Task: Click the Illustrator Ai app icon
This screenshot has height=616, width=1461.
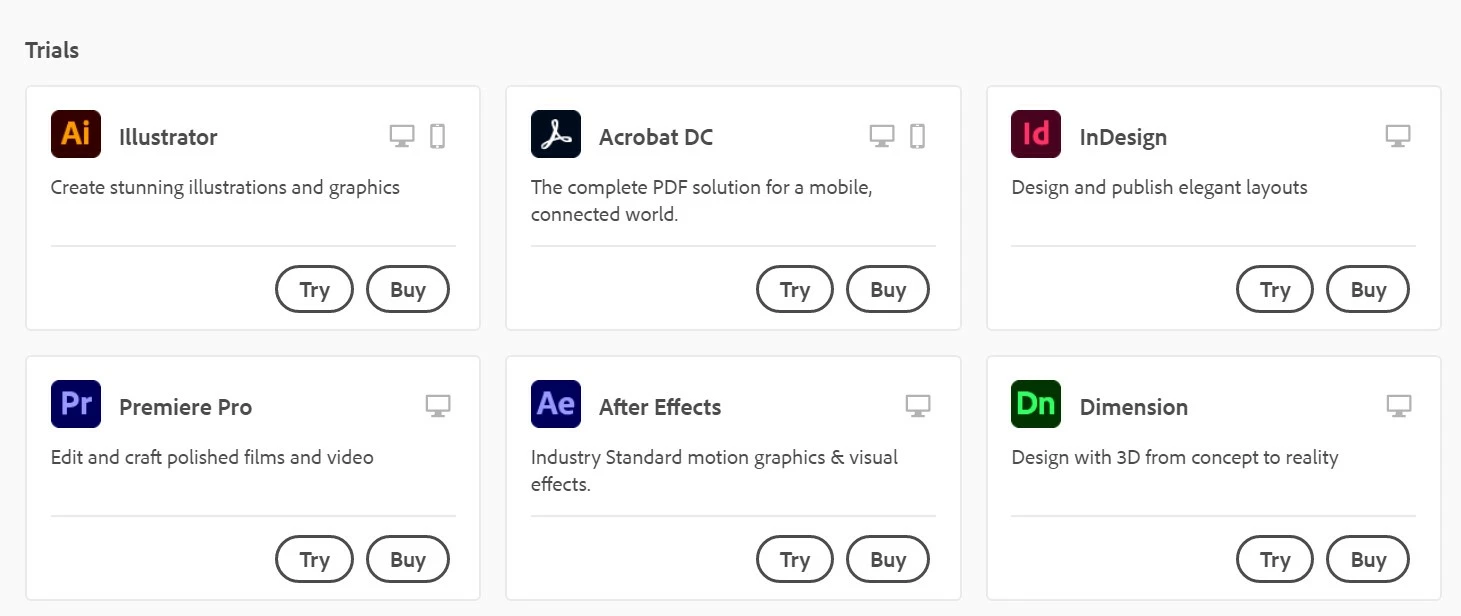Action: (76, 134)
